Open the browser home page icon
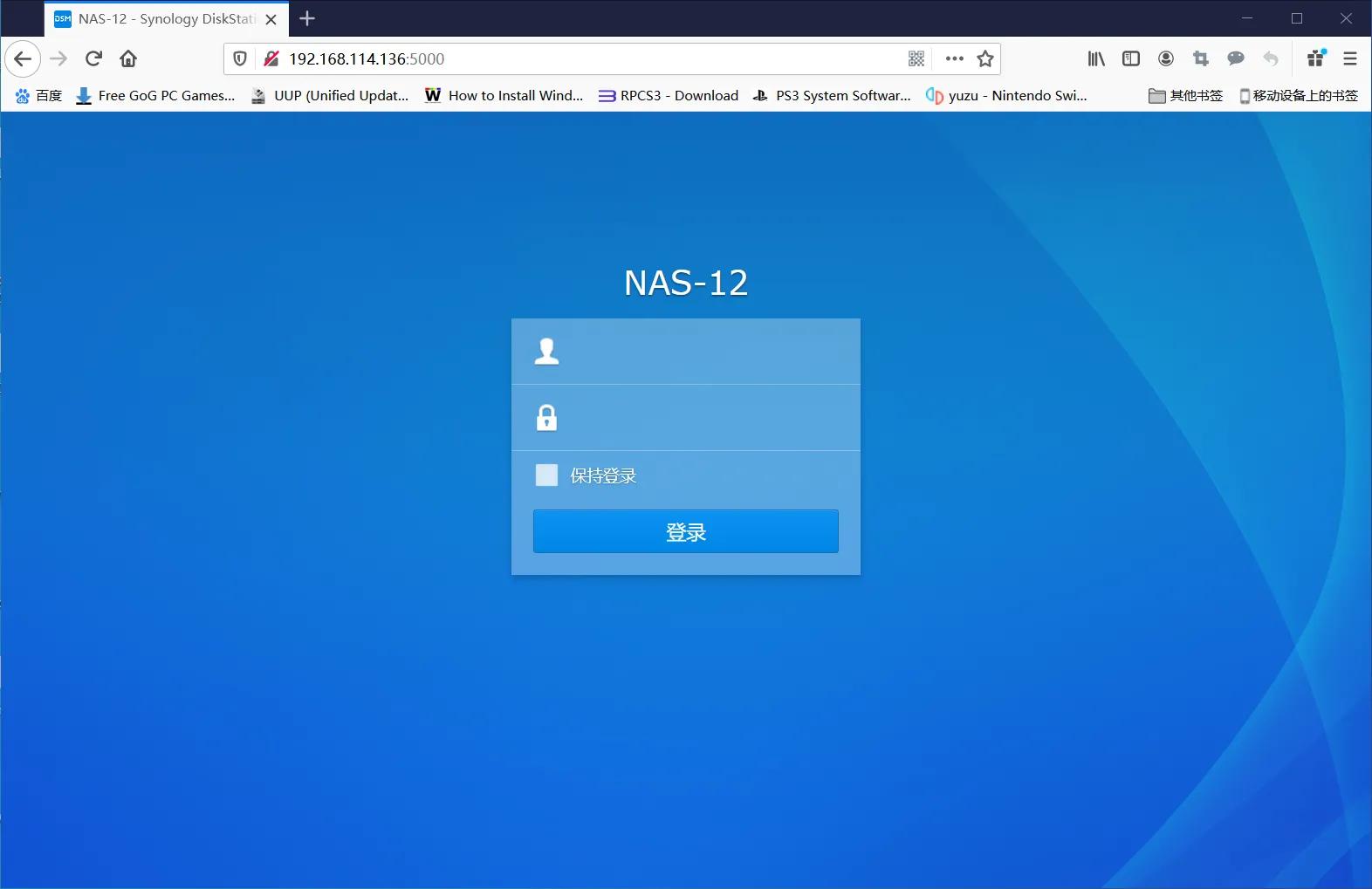This screenshot has height=889, width=1372. [x=128, y=58]
